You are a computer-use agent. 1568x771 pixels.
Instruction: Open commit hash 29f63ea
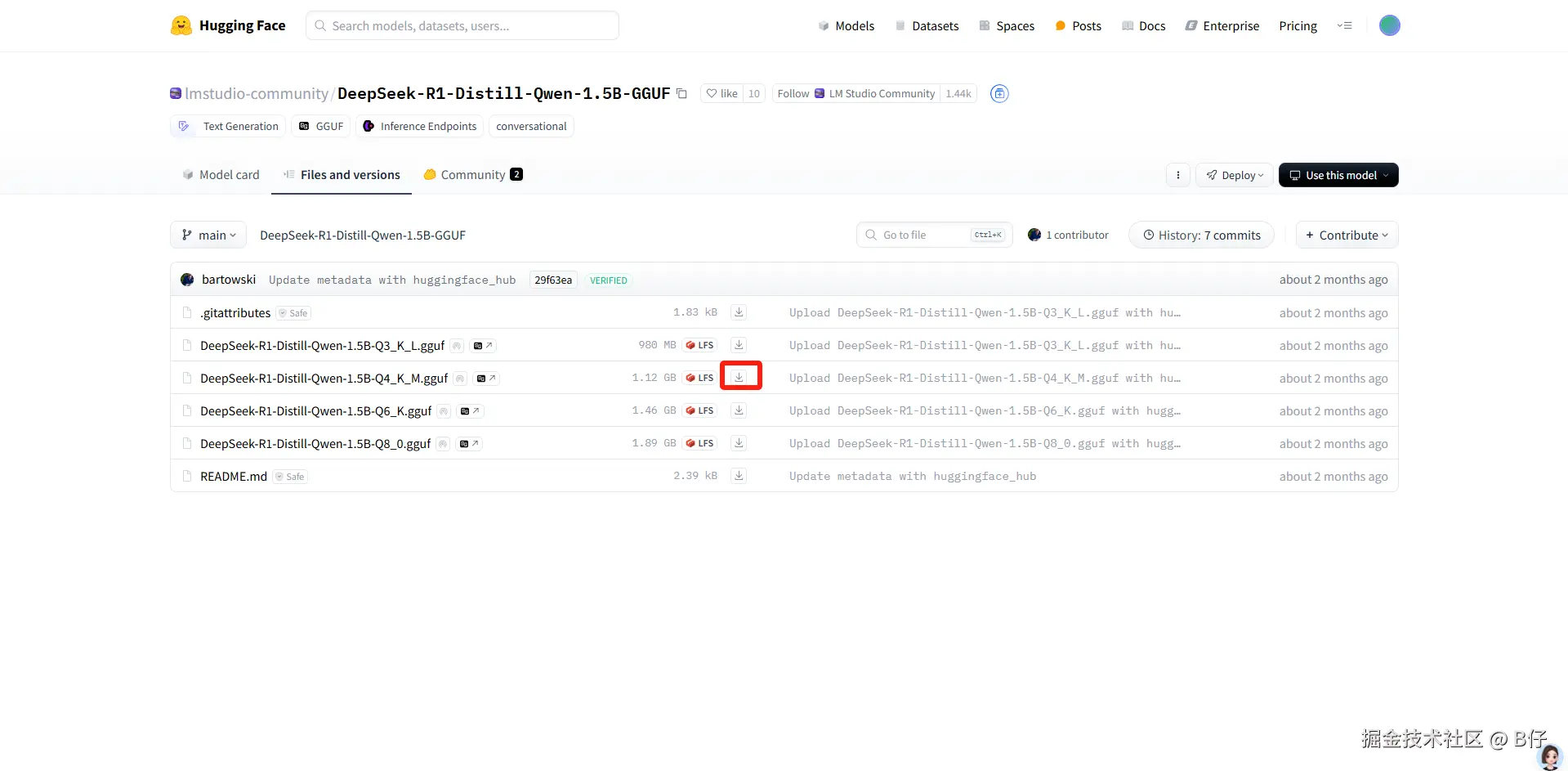(x=553, y=280)
